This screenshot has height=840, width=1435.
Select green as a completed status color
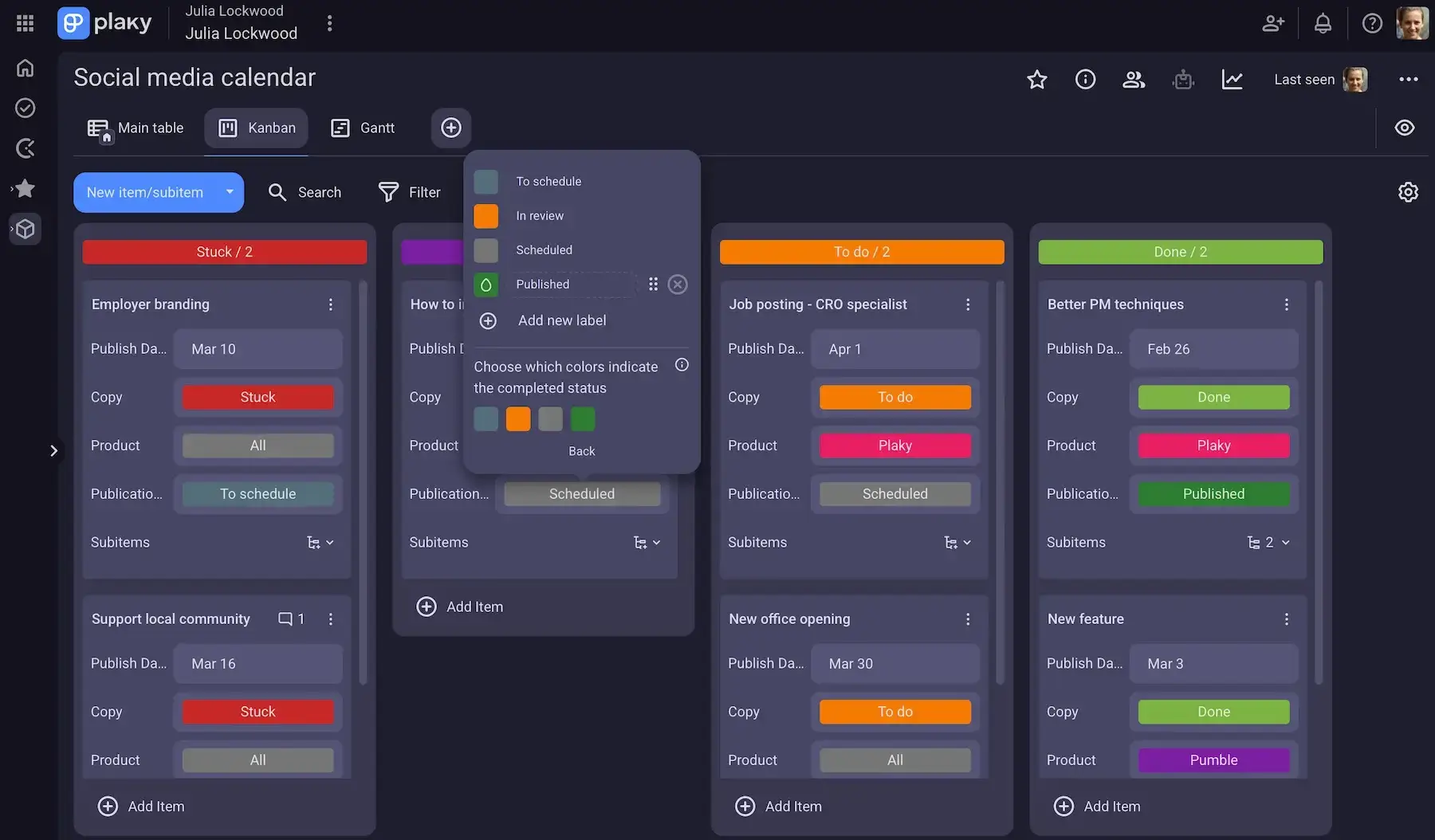click(583, 418)
